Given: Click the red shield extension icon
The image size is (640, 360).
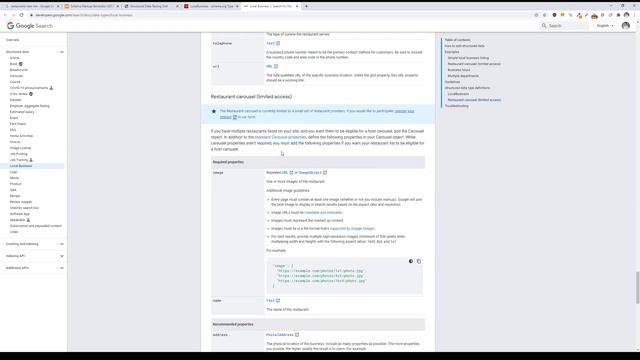Looking at the screenshot, I should [554, 15].
